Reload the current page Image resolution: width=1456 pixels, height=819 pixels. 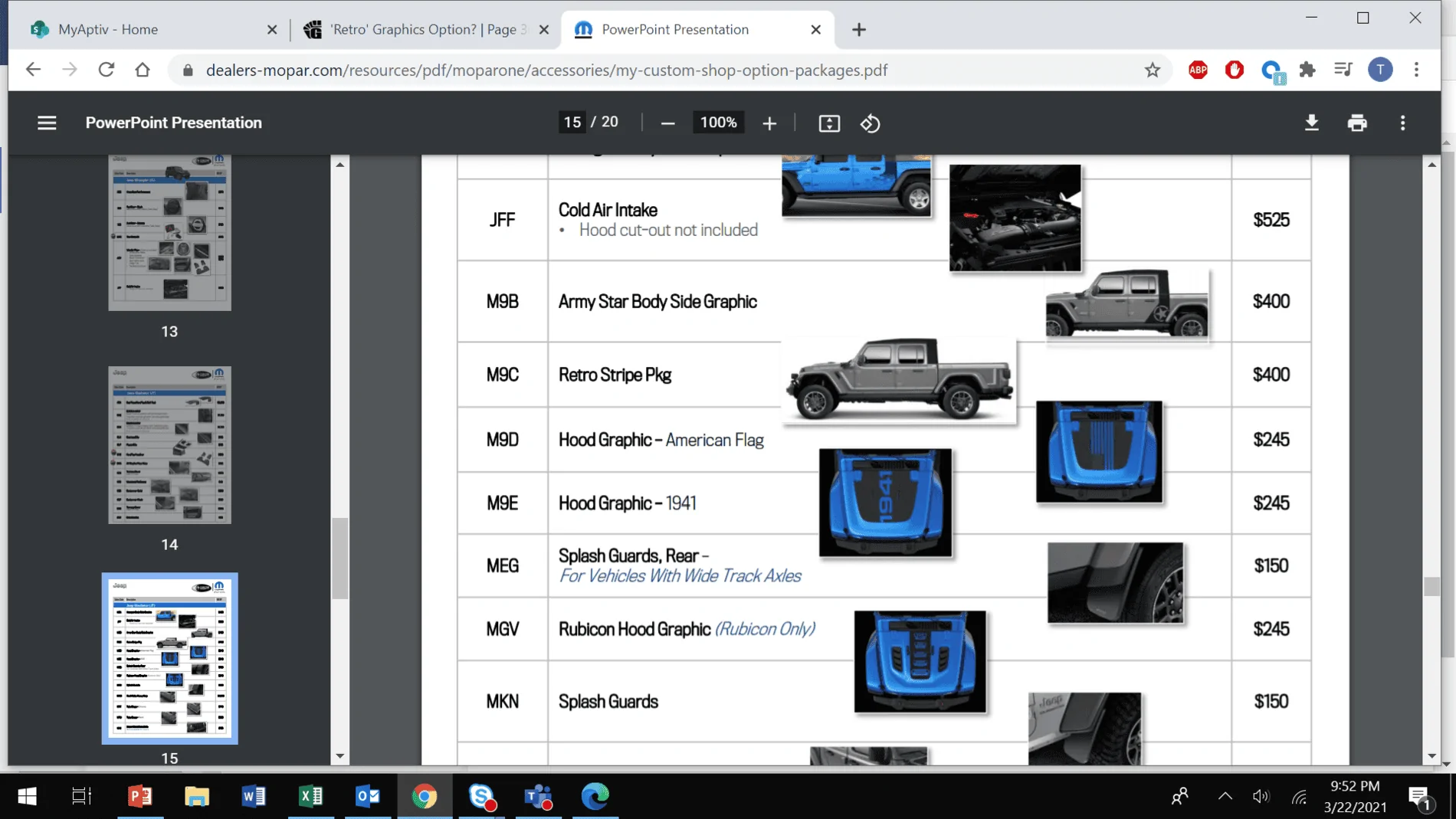(107, 70)
